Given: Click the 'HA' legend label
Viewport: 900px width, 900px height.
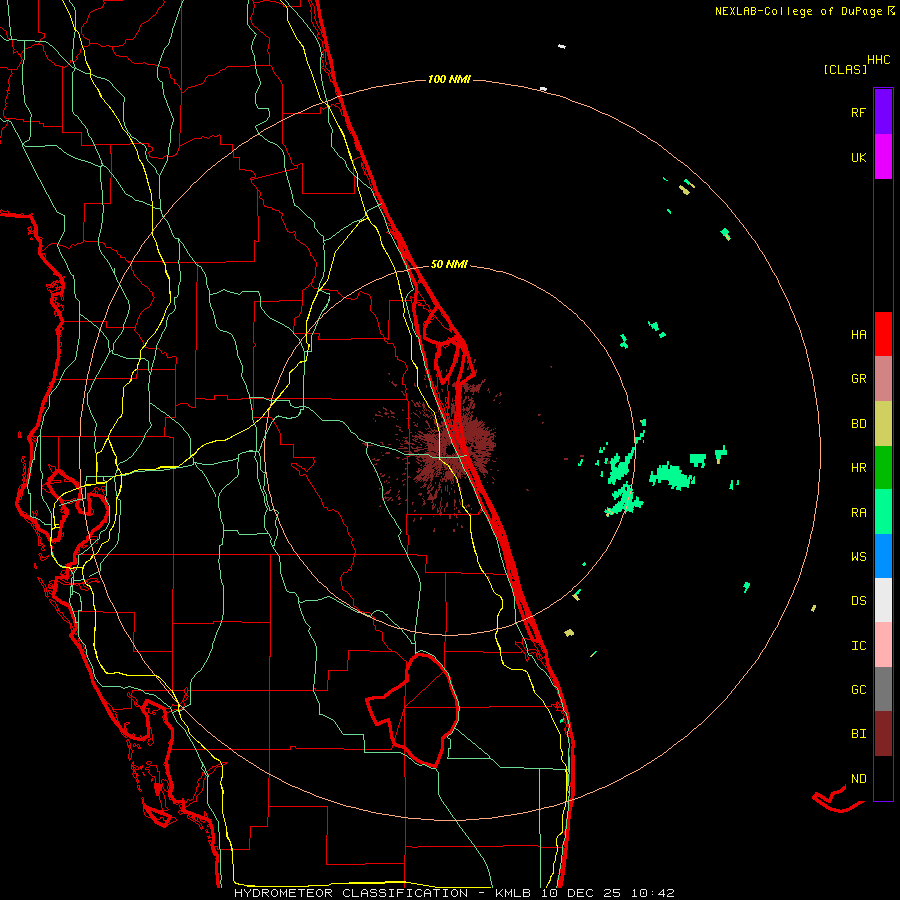Looking at the screenshot, I should pos(858,334).
